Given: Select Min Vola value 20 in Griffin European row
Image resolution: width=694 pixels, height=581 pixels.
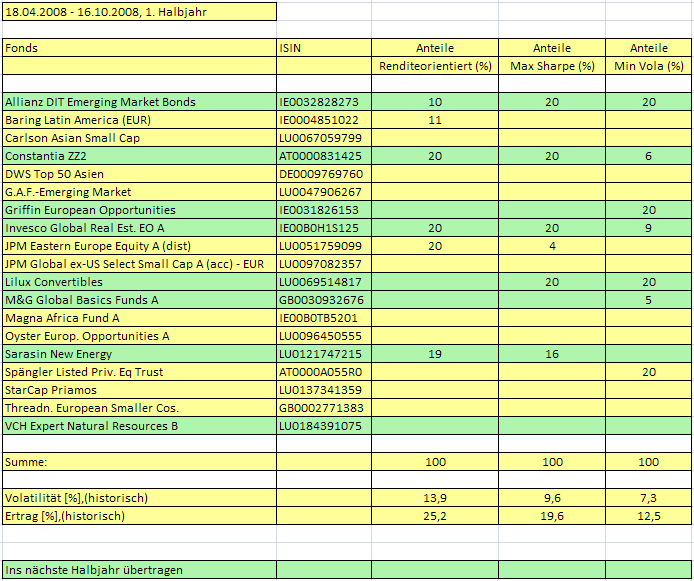Looking at the screenshot, I should 648,210.
